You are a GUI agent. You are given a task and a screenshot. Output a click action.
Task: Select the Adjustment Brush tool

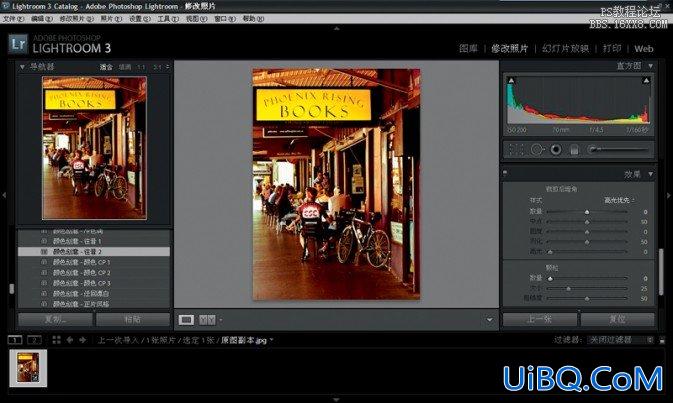618,149
